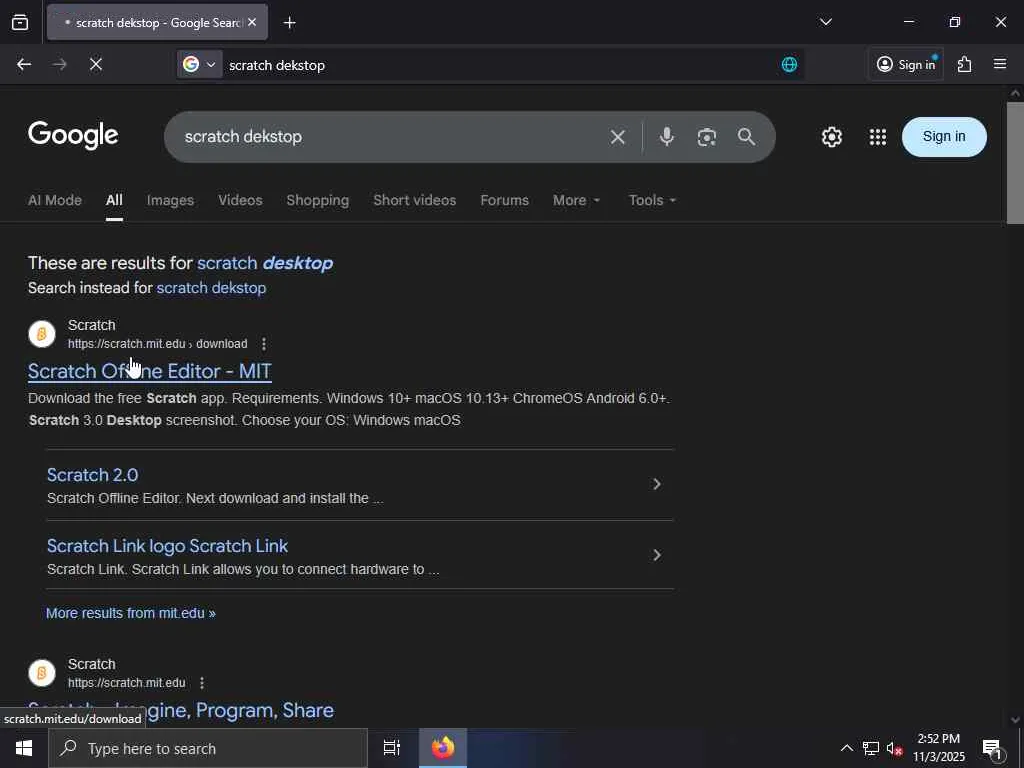Open the Firefox application menu
1024x768 pixels.
[999, 64]
